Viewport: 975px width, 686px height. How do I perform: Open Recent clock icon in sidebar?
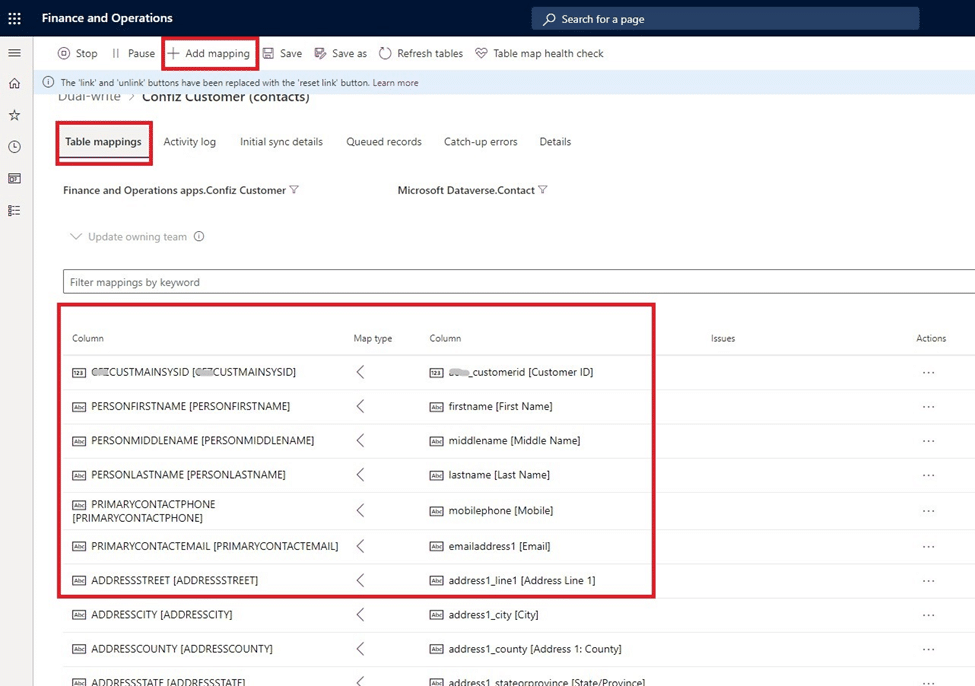(14, 147)
